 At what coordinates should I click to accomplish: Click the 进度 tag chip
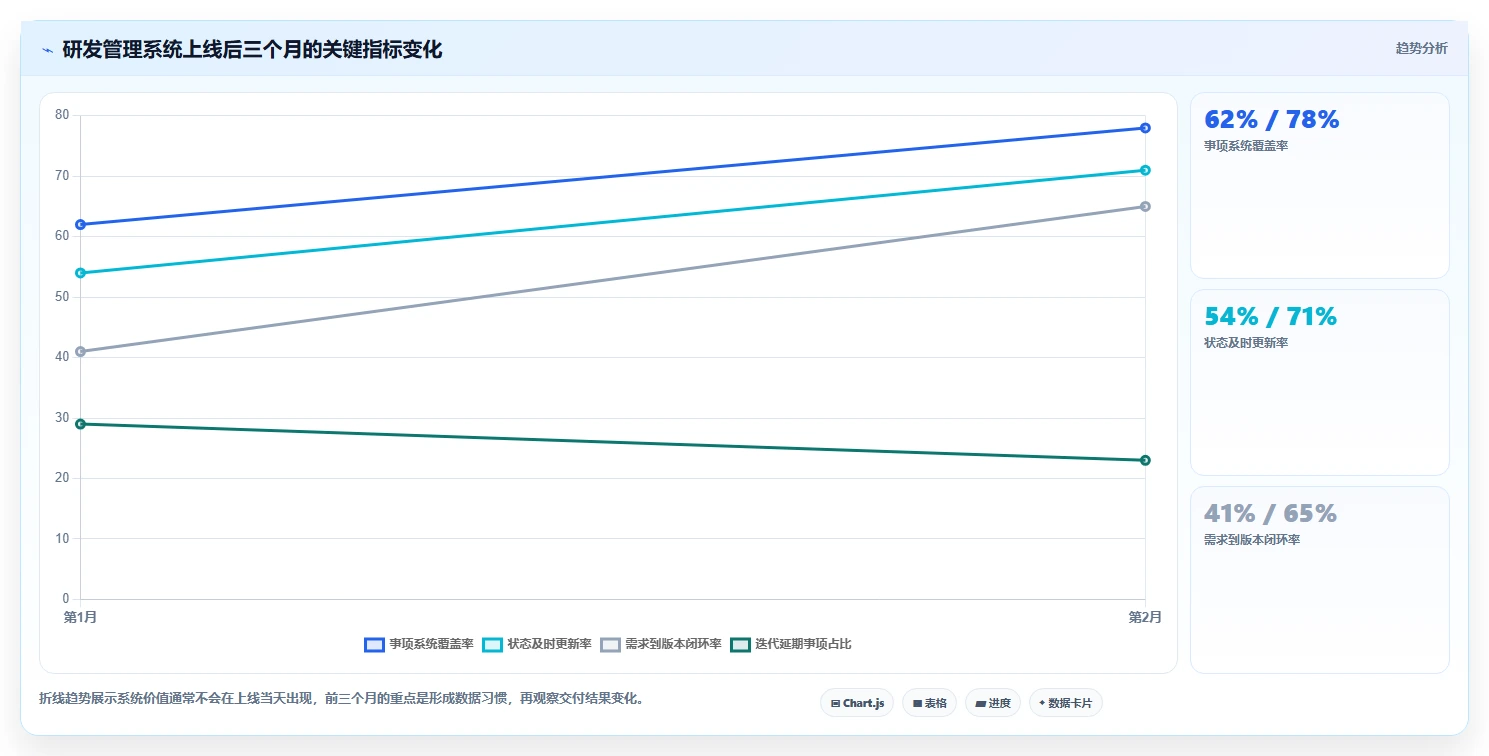tap(993, 703)
